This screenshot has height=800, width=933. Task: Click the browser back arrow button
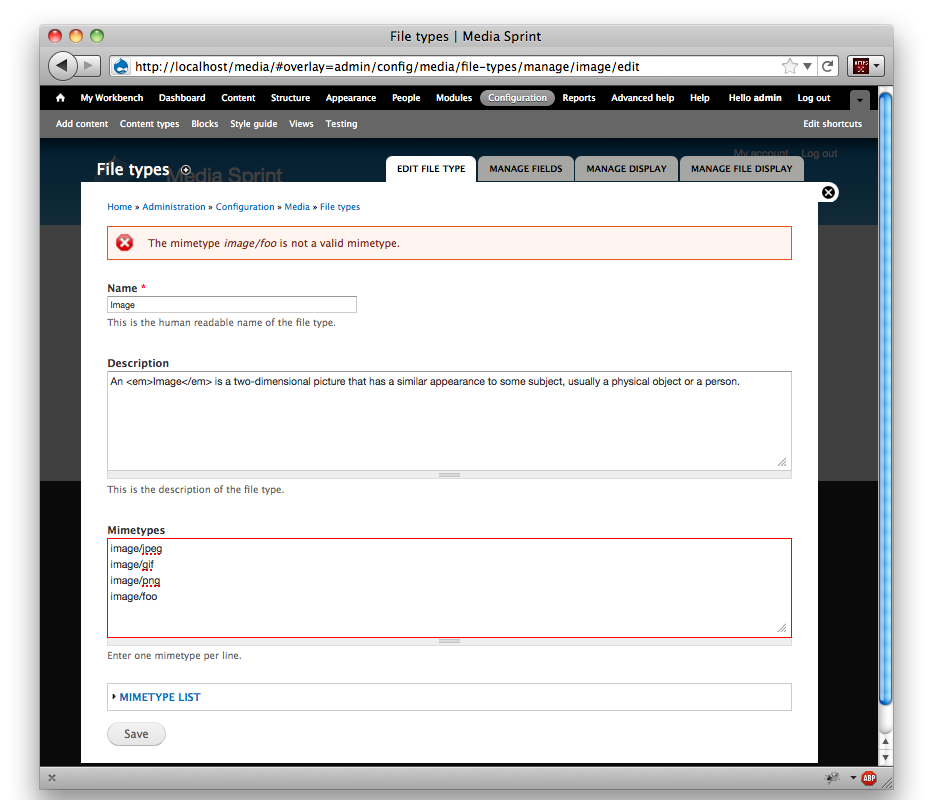(62, 65)
